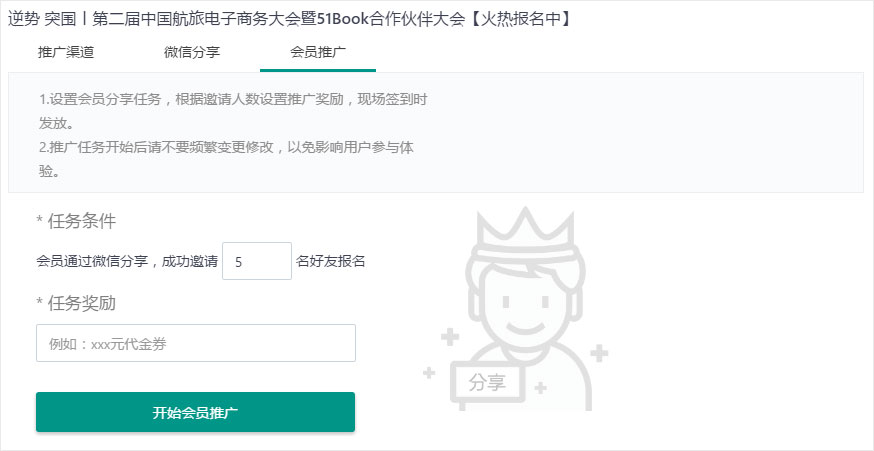Click the 任务条件 section label
874x451 pixels.
(x=76, y=221)
